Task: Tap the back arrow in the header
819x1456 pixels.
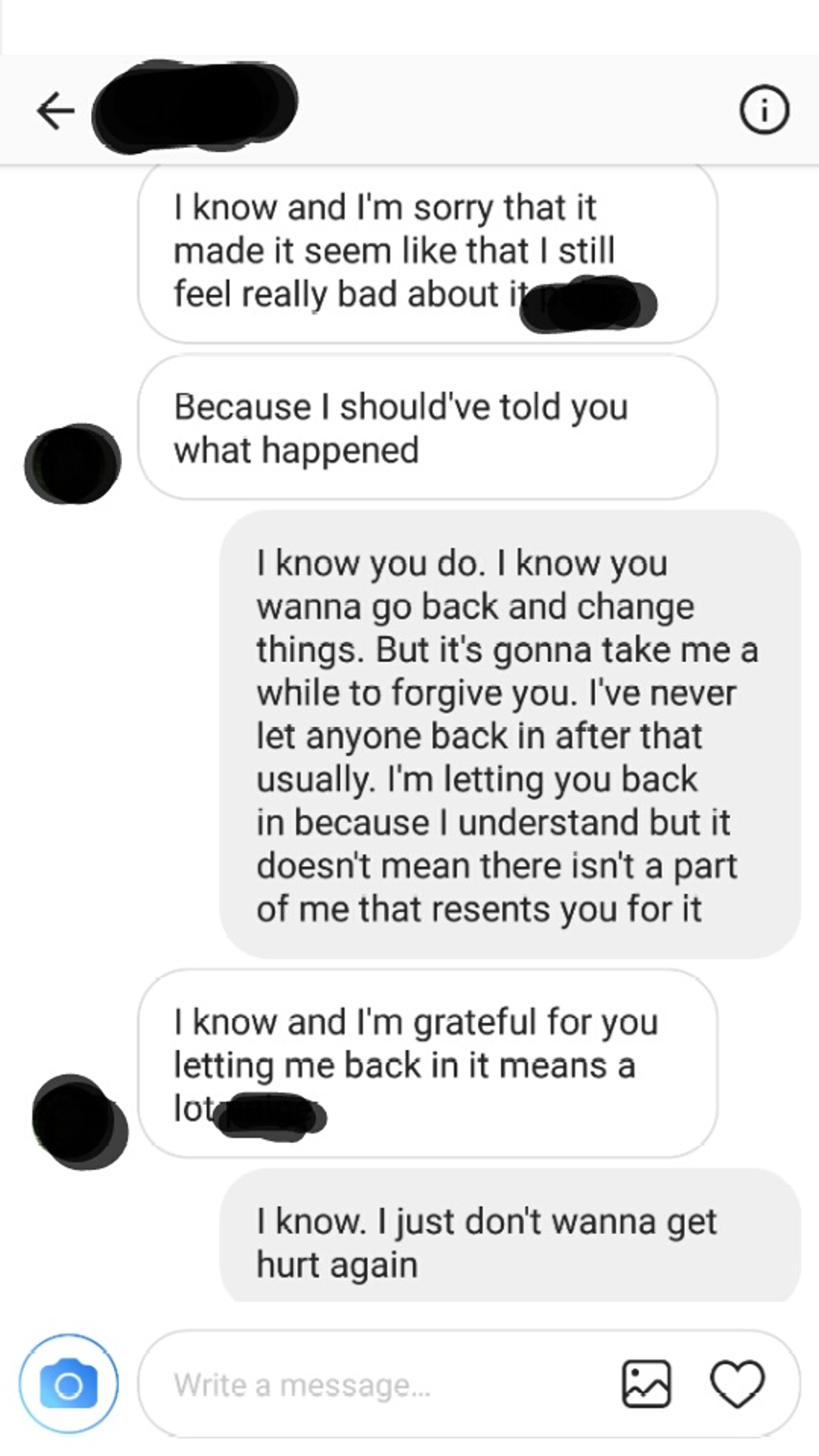Action: click(x=55, y=110)
